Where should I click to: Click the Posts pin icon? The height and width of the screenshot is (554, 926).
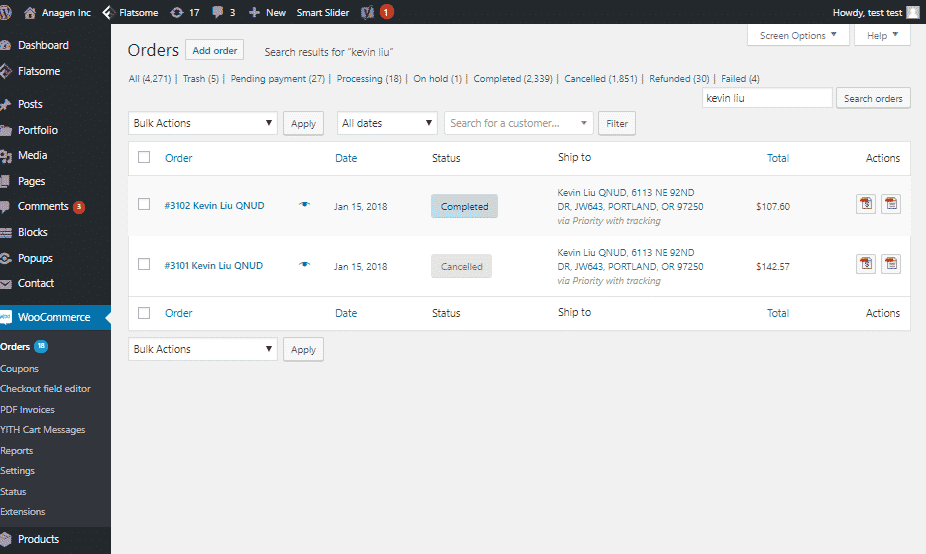5,105
